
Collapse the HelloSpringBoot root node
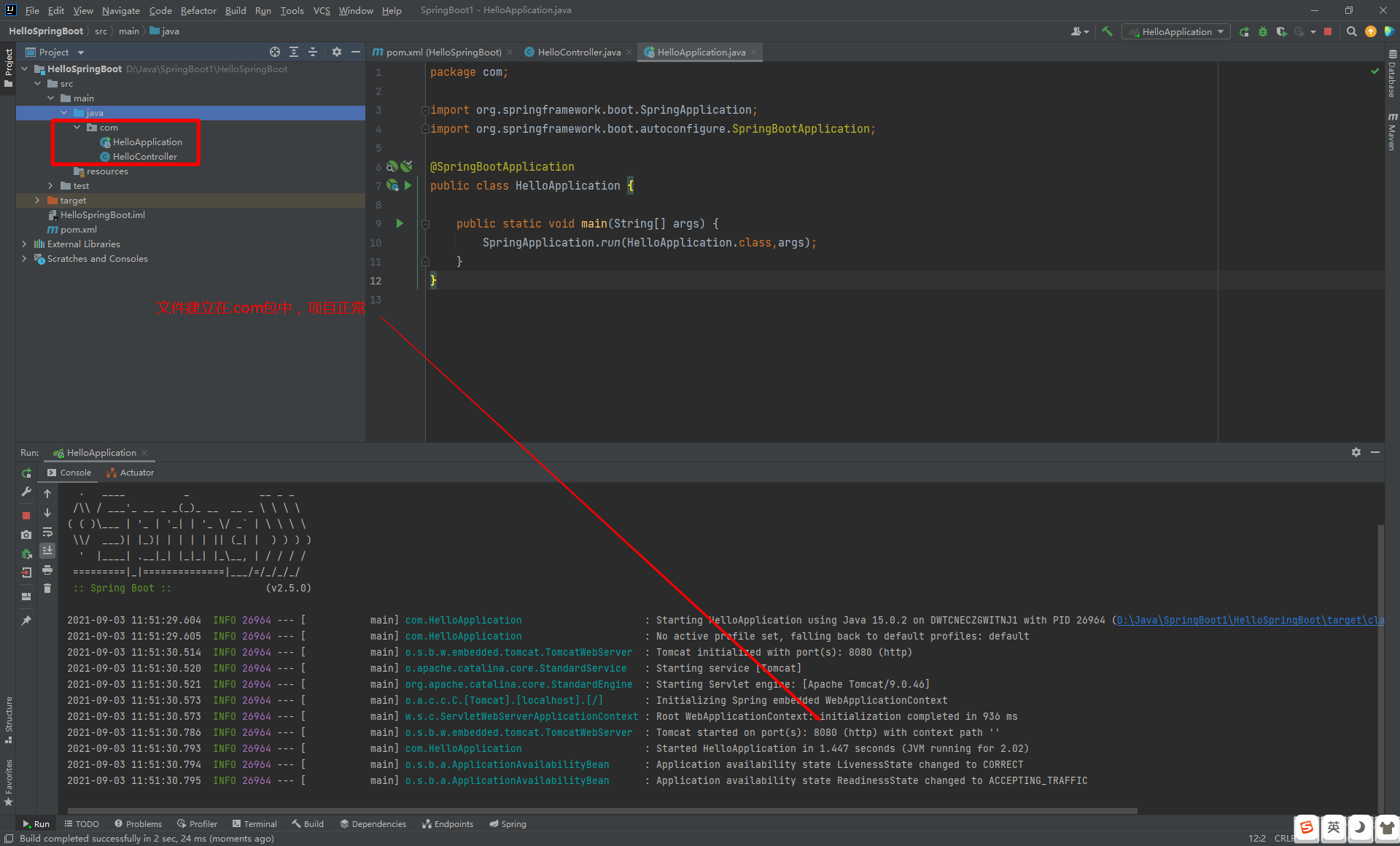[x=25, y=69]
